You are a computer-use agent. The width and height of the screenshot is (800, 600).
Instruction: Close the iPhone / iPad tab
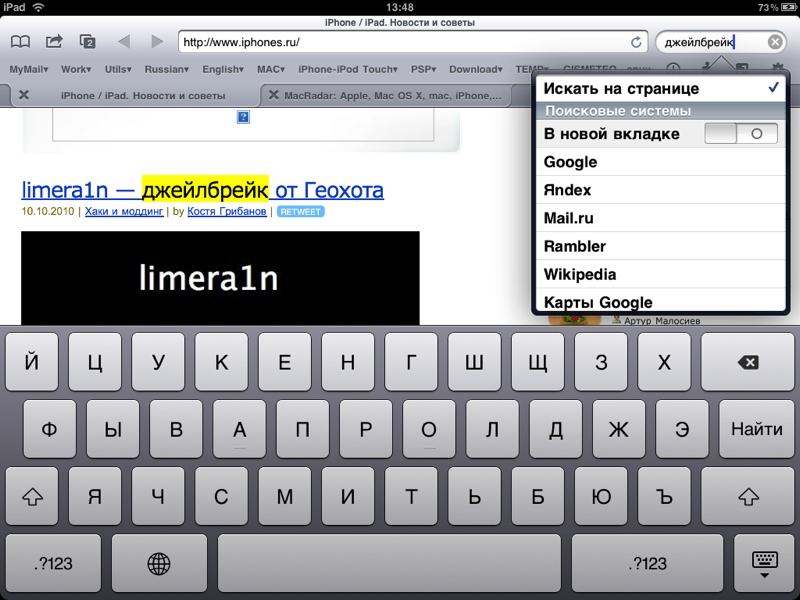[23, 95]
